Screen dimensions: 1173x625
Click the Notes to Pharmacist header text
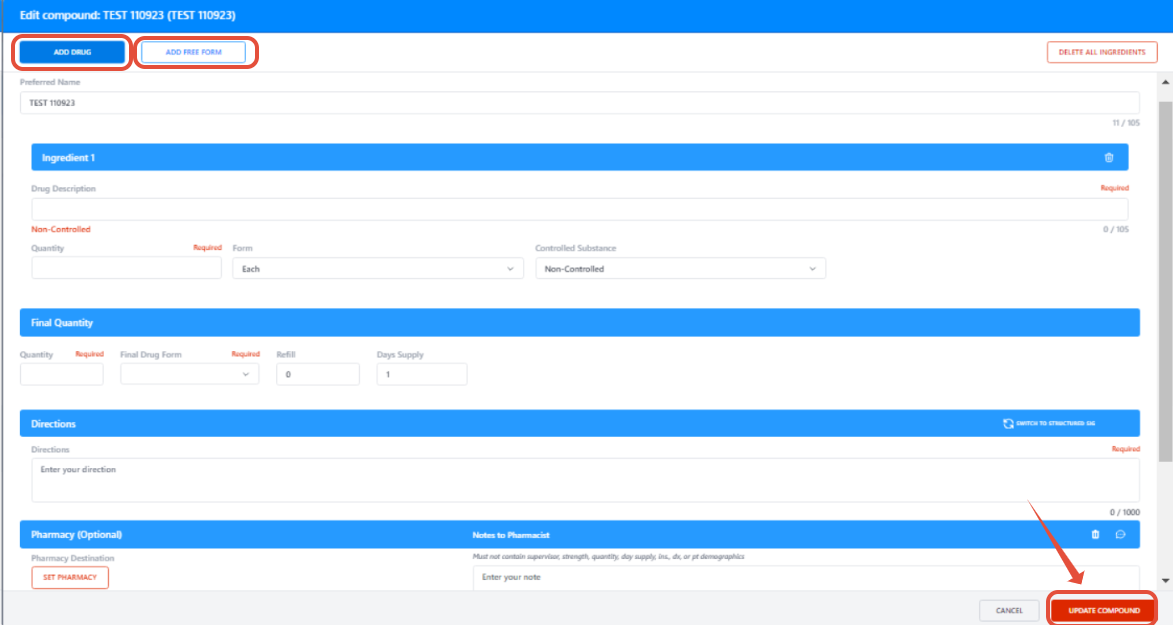511,535
